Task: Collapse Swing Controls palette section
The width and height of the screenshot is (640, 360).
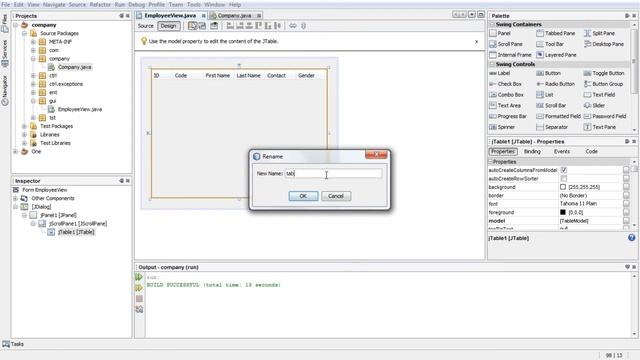Action: pyautogui.click(x=492, y=64)
